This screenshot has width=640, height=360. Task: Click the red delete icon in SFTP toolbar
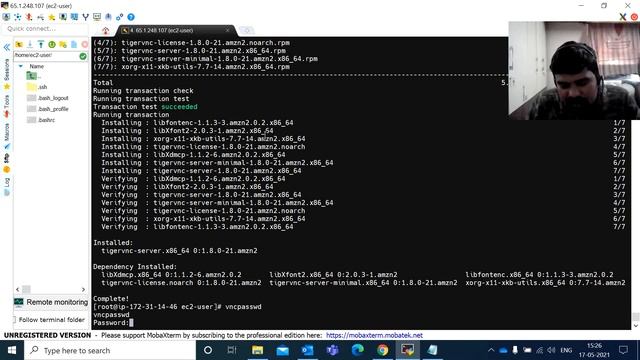coord(84,44)
